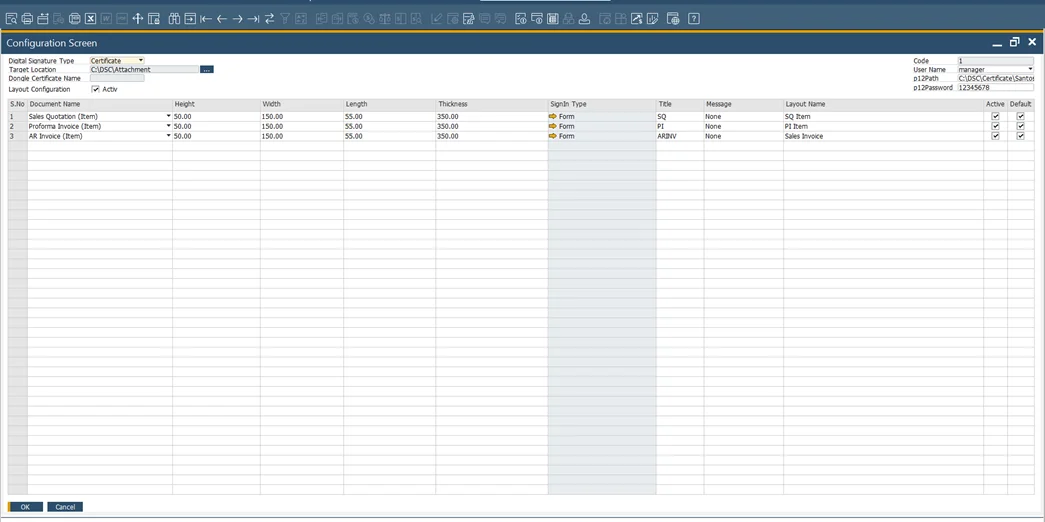Toggle the Layout Configuration Activ checkbox
This screenshot has width=1045, height=522.
point(96,89)
